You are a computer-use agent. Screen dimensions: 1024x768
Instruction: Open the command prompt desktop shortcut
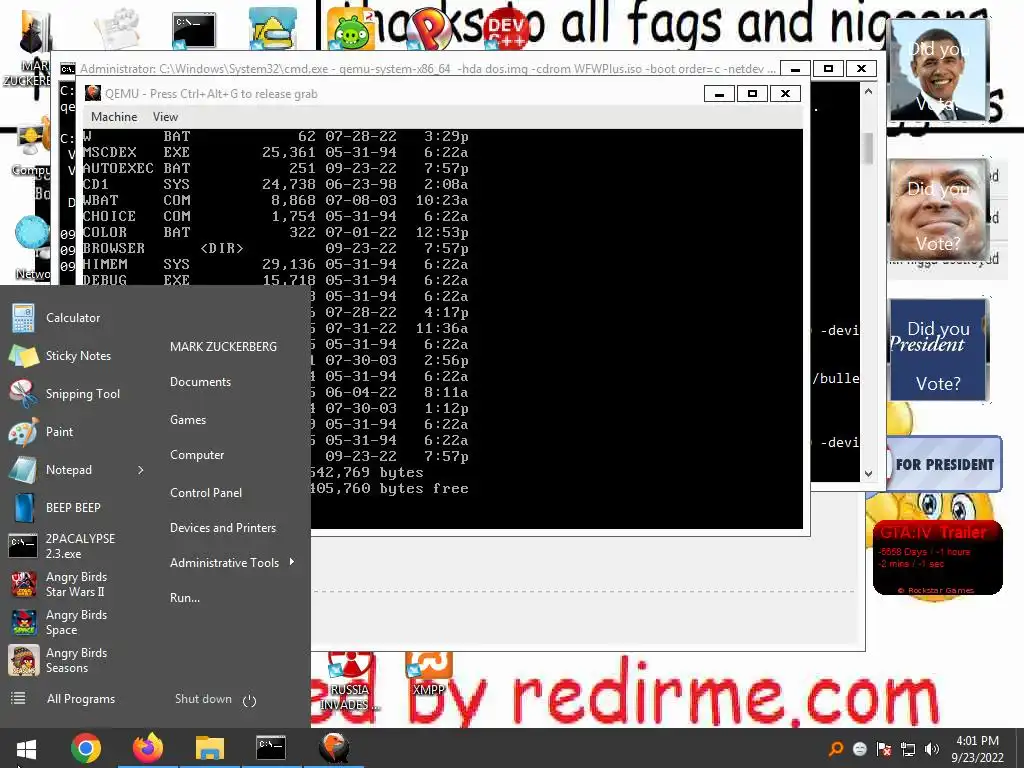click(194, 30)
